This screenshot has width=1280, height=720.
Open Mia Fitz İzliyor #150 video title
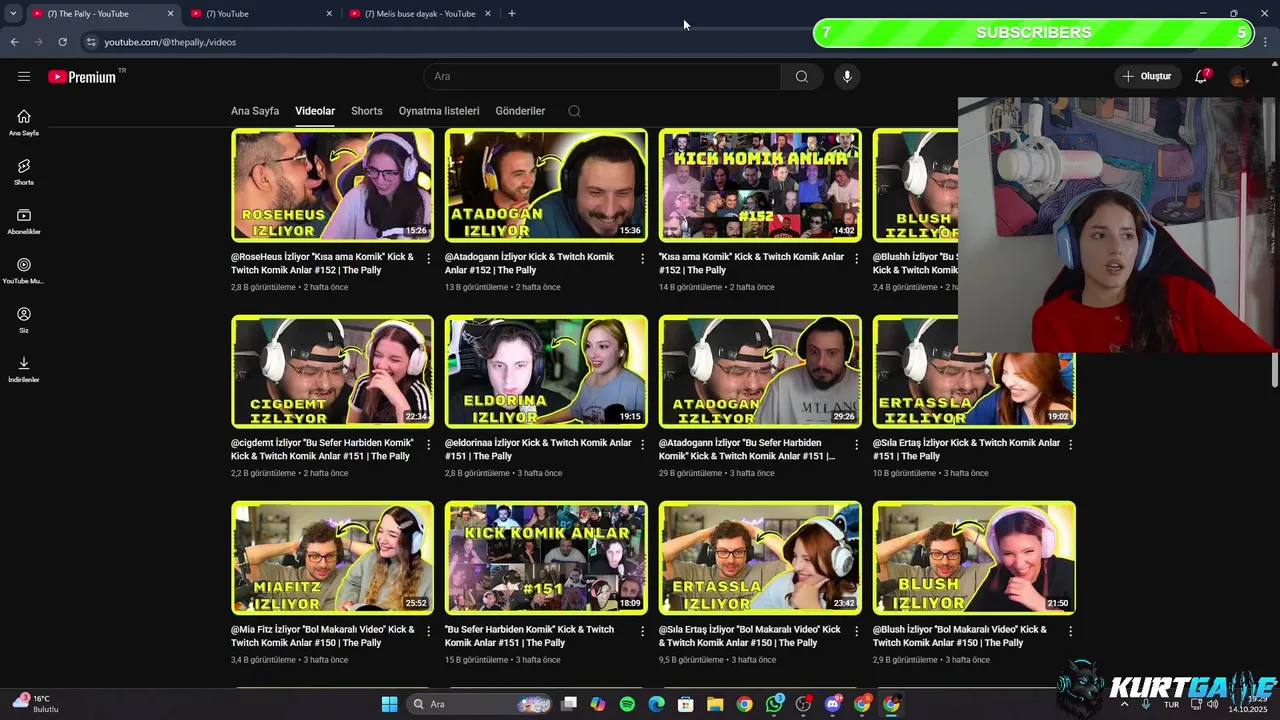point(323,636)
